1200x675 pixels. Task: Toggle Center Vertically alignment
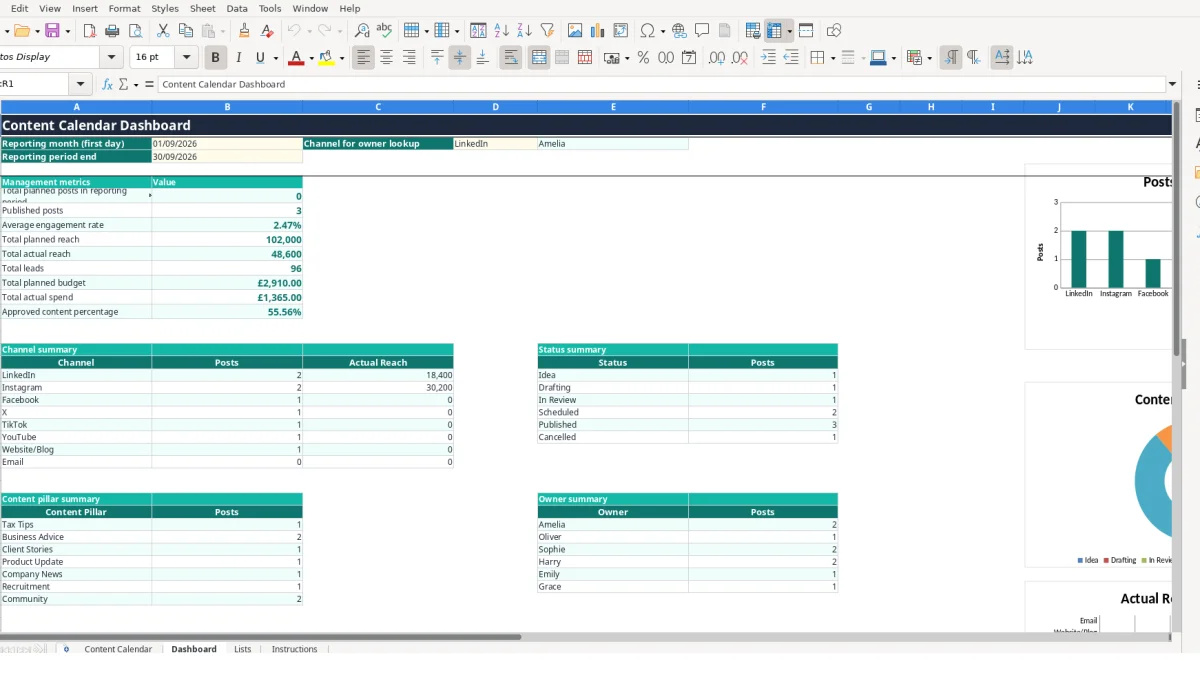pos(460,58)
